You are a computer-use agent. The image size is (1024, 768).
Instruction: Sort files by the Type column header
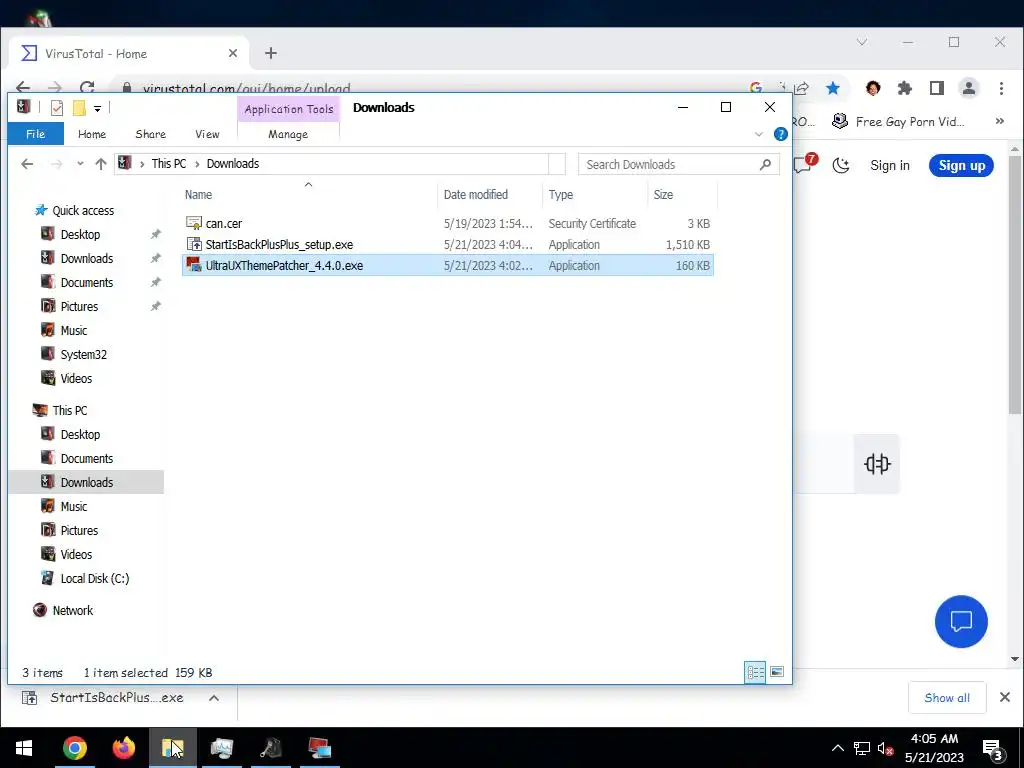pyautogui.click(x=594, y=195)
